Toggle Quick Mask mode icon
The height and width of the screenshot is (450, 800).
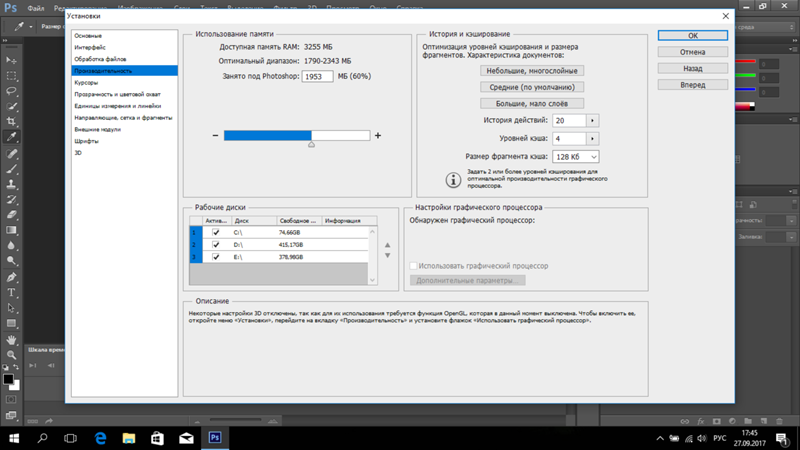11,399
